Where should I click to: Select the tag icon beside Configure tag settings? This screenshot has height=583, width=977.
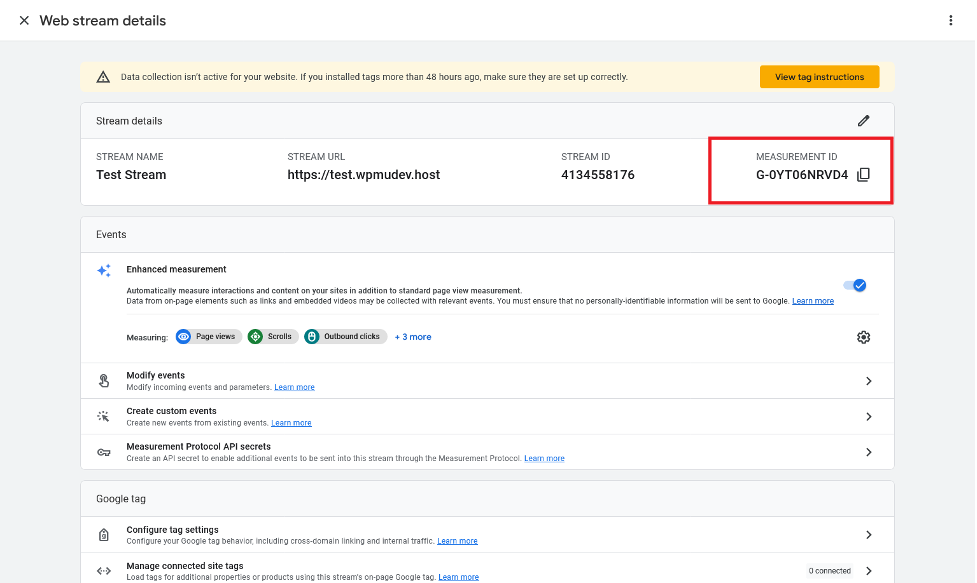[103, 535]
